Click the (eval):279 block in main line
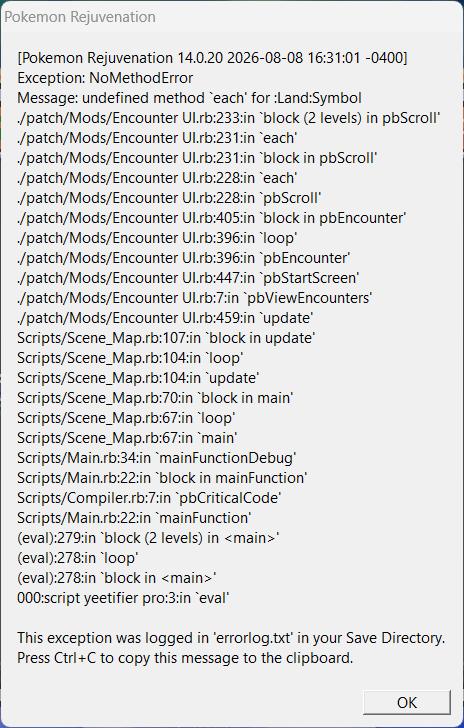 tap(148, 538)
